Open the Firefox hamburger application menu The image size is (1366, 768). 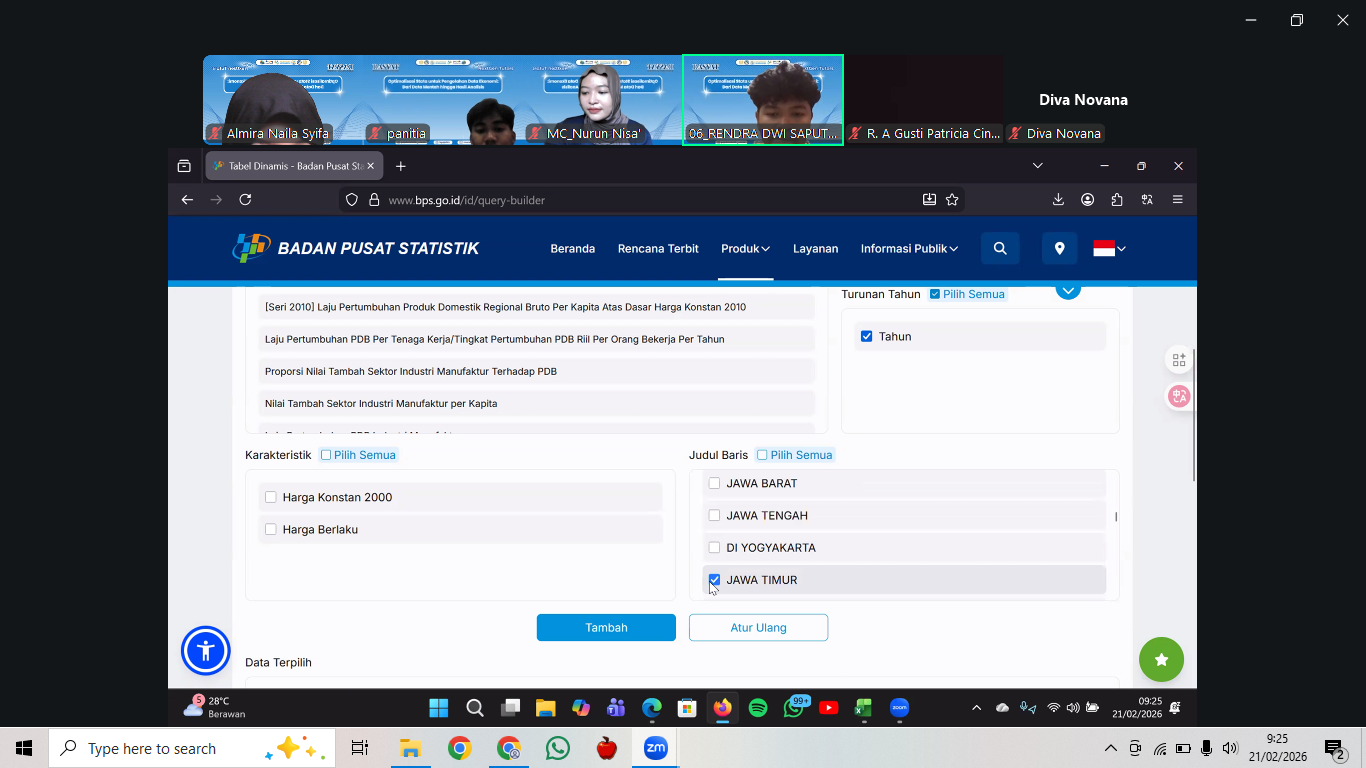click(x=1178, y=200)
